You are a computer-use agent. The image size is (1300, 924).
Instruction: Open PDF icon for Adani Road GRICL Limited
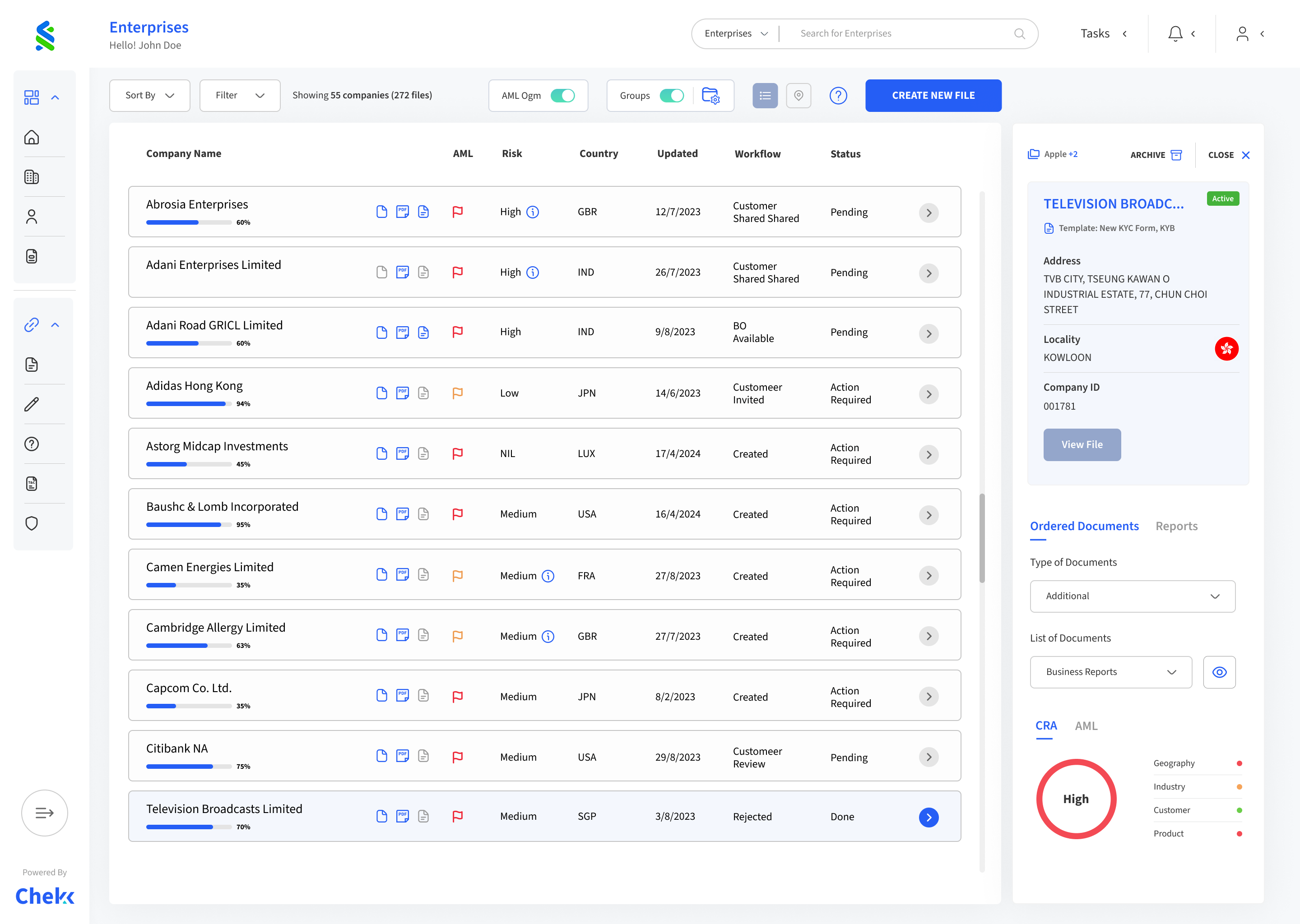pyautogui.click(x=402, y=332)
